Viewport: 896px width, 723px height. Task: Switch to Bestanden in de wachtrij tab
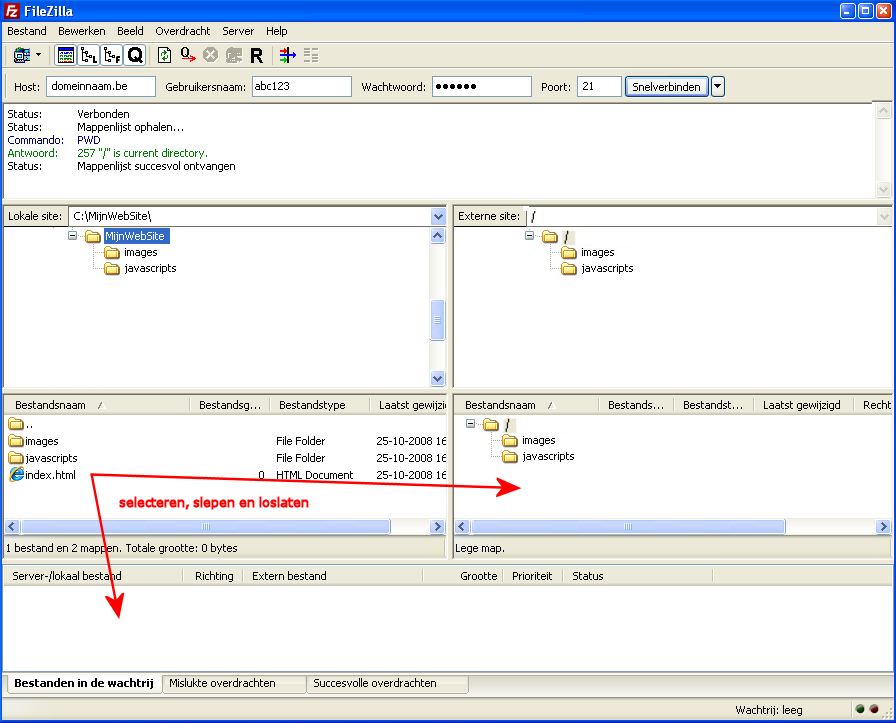tap(84, 683)
